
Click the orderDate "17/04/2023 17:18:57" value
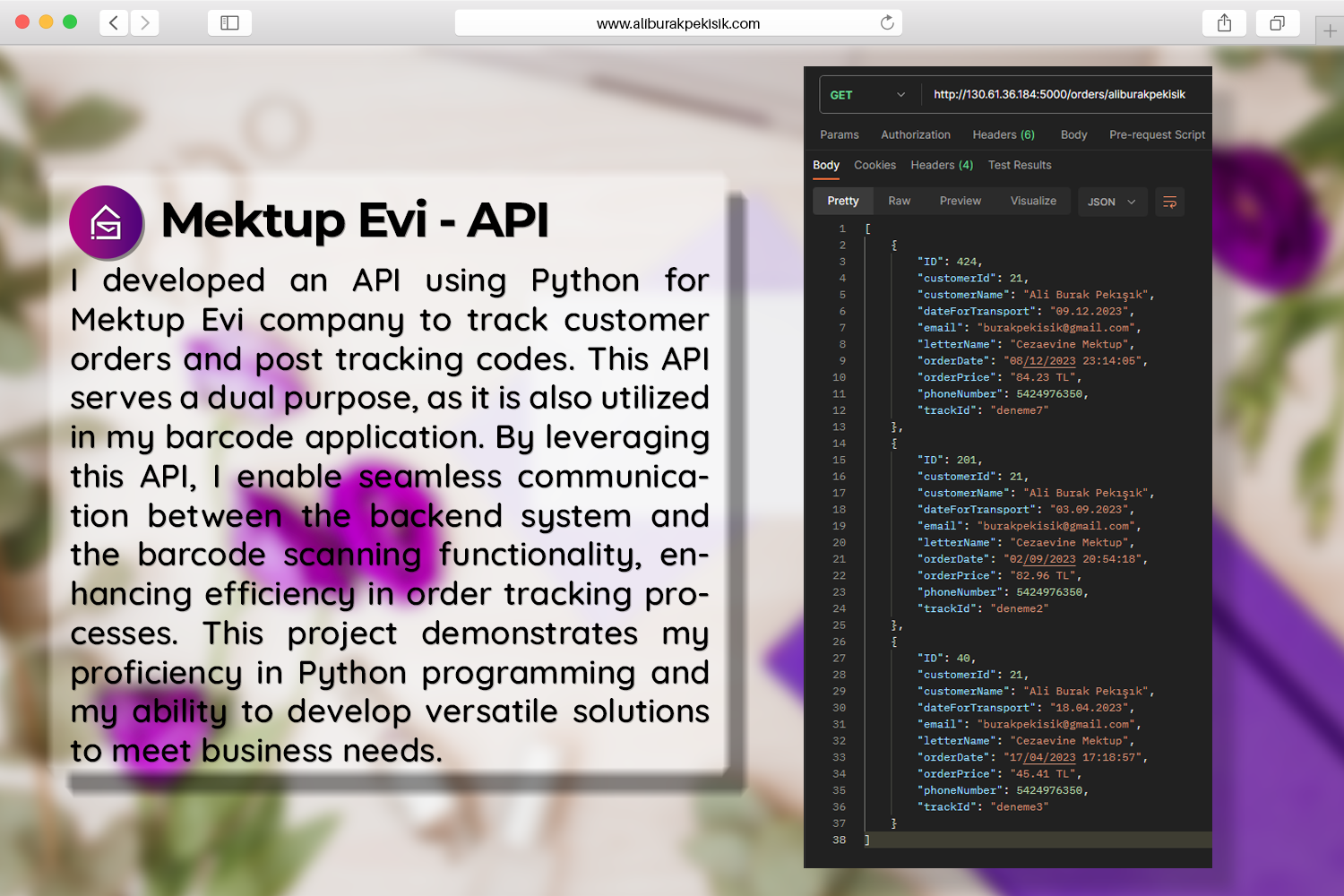[x=1073, y=757]
